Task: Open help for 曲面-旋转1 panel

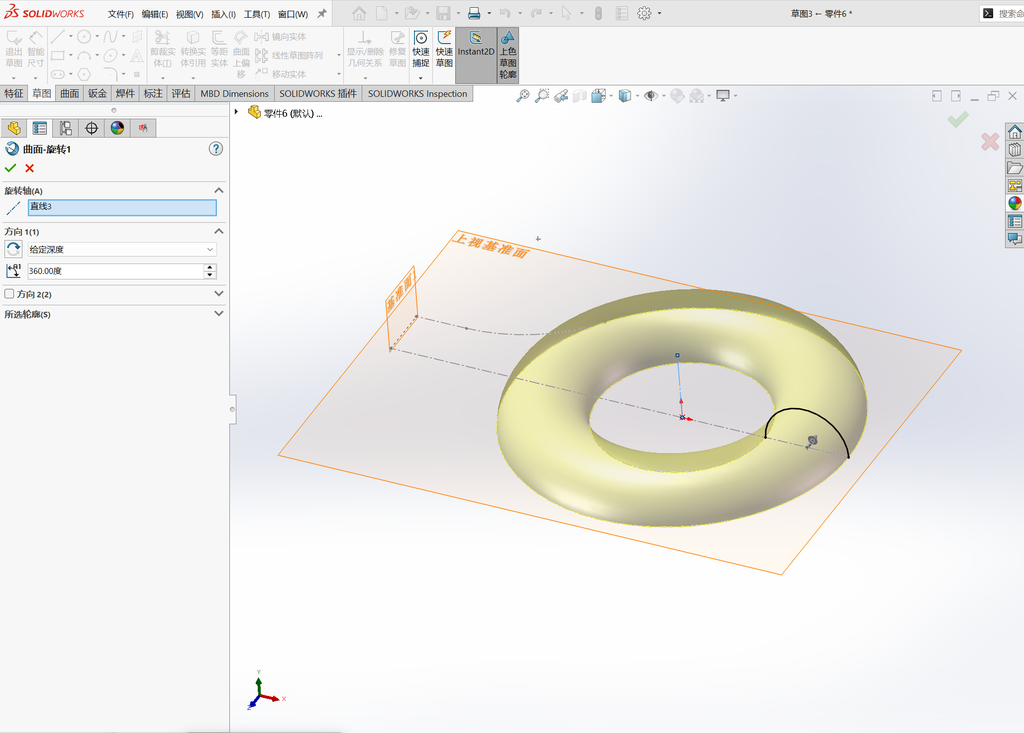Action: (216, 149)
